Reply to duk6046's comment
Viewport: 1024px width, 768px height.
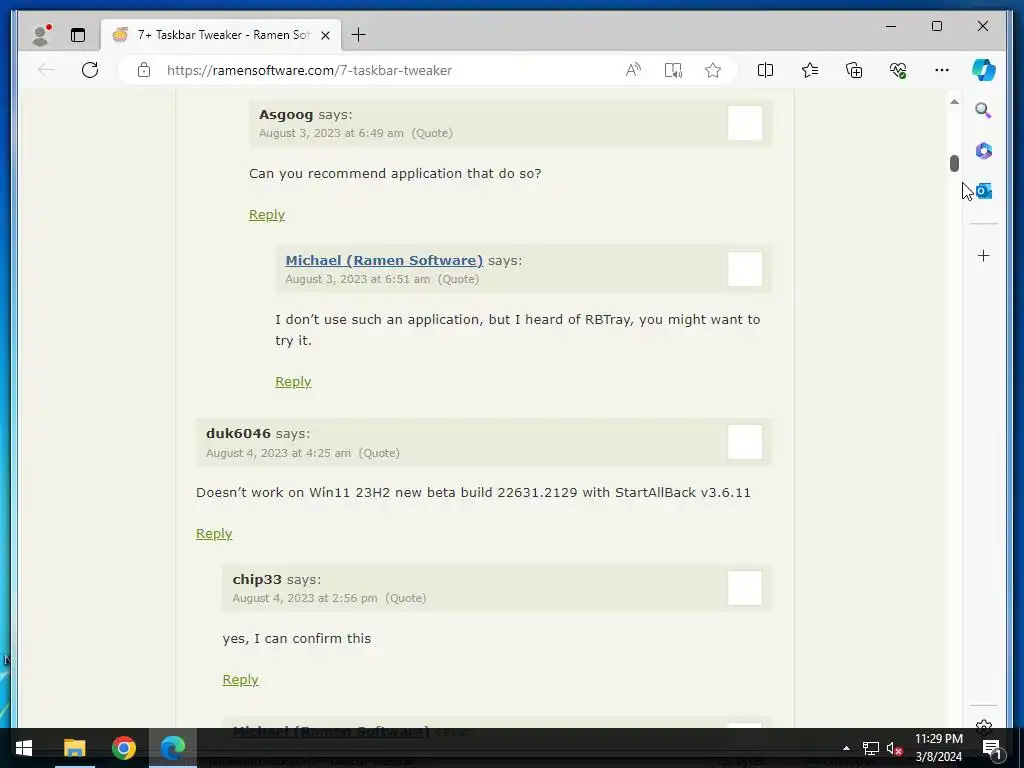214,534
